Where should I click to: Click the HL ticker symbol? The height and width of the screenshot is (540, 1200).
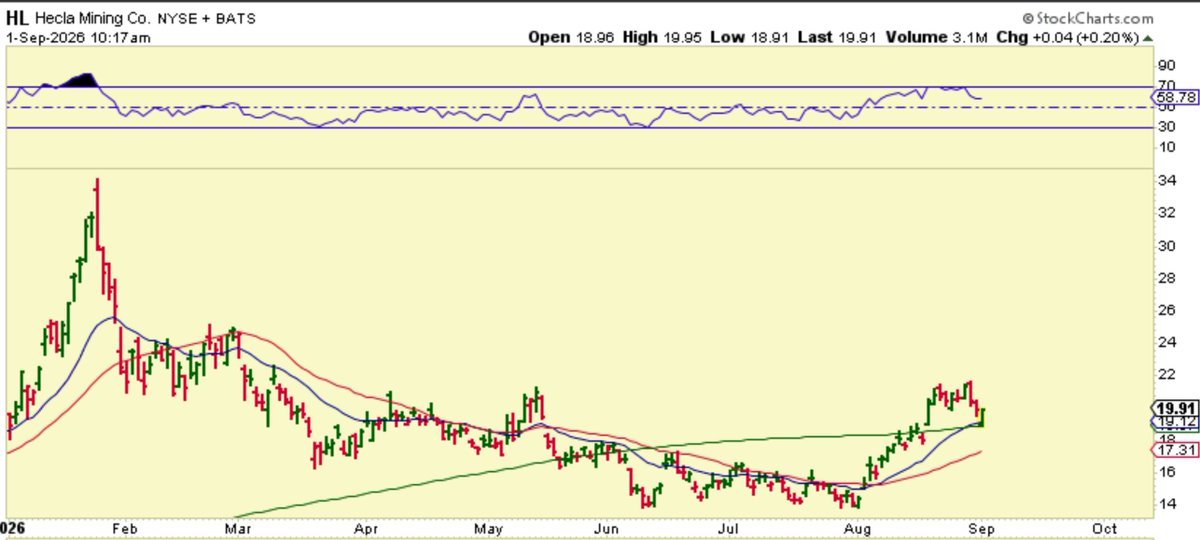coord(18,19)
